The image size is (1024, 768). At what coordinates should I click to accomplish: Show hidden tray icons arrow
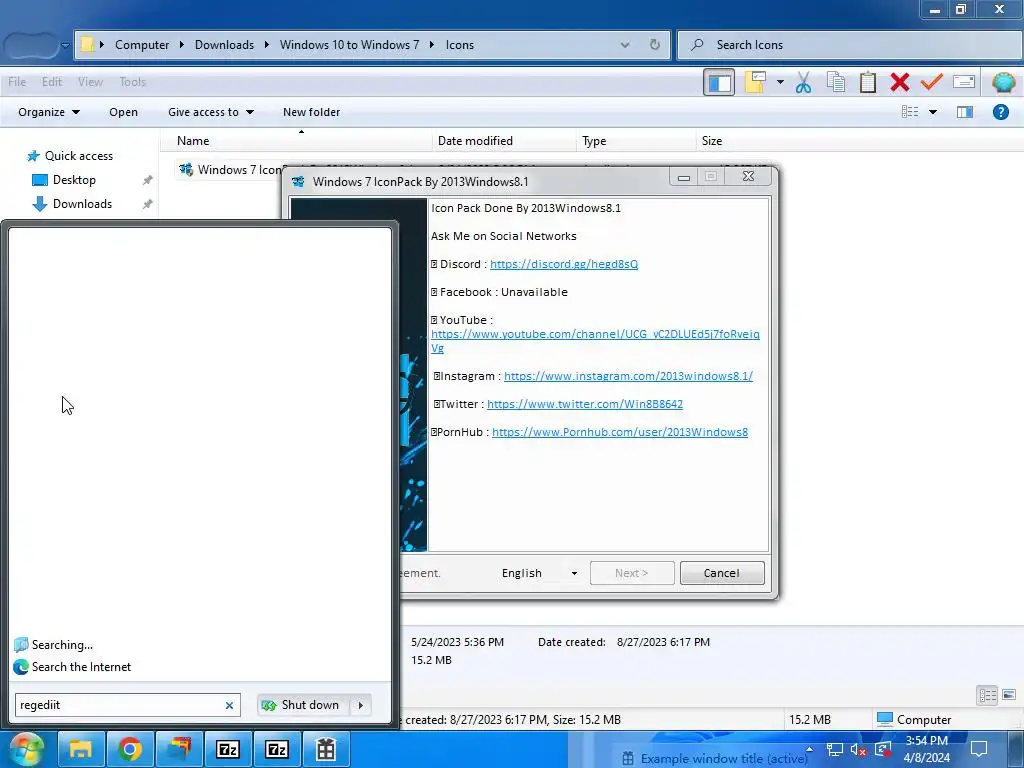tap(810, 749)
